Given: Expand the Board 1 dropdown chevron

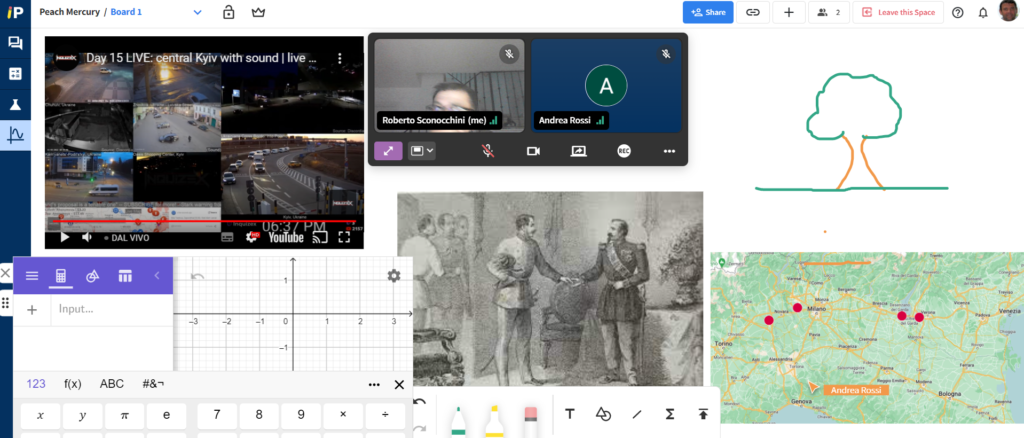Looking at the screenshot, I should tap(197, 12).
